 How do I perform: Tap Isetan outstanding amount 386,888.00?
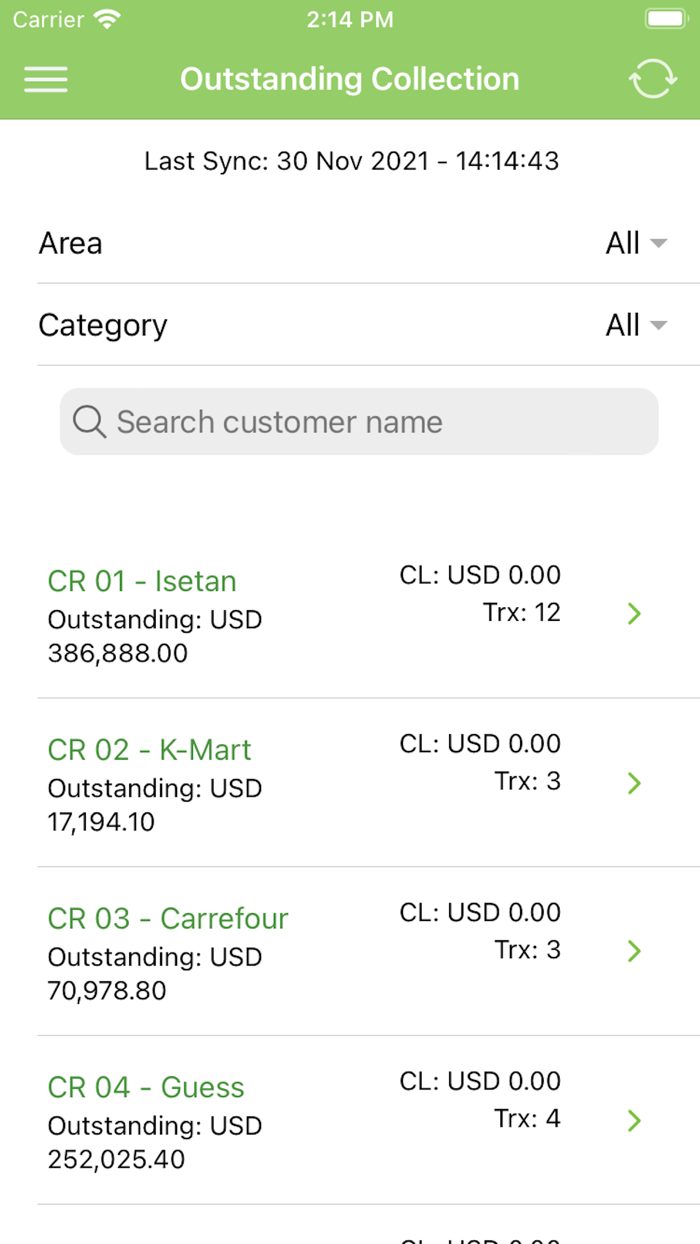[x=118, y=654]
